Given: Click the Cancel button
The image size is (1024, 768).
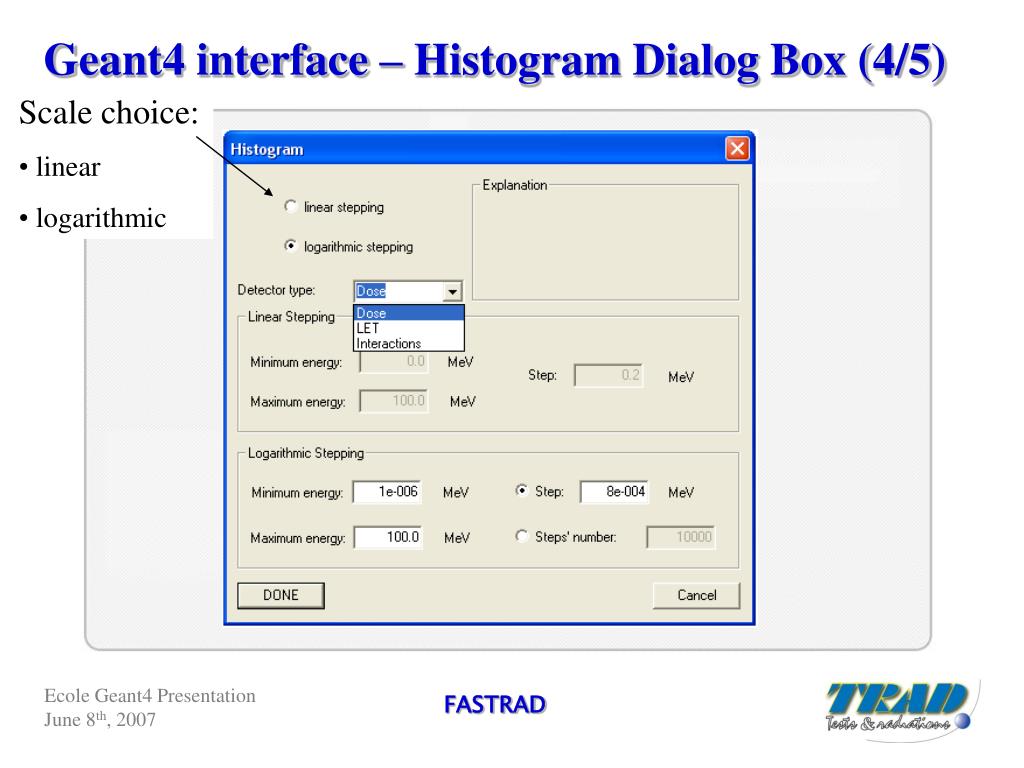Looking at the screenshot, I should (x=696, y=595).
